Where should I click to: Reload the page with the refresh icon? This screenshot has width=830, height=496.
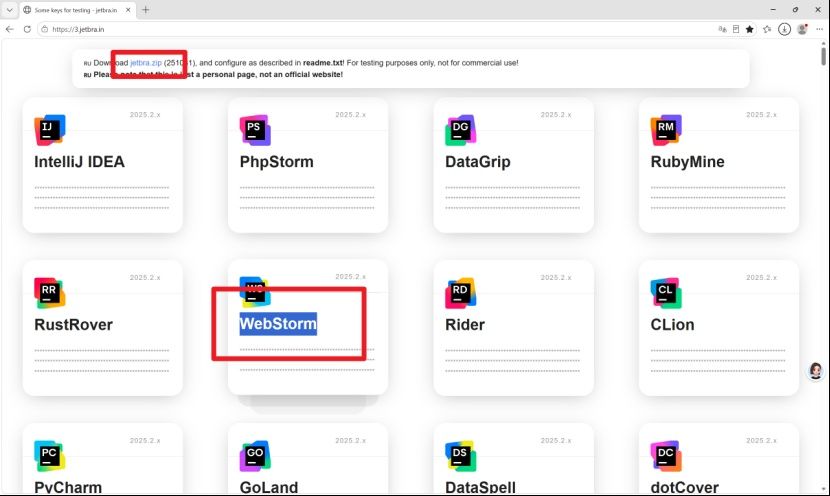(27, 29)
